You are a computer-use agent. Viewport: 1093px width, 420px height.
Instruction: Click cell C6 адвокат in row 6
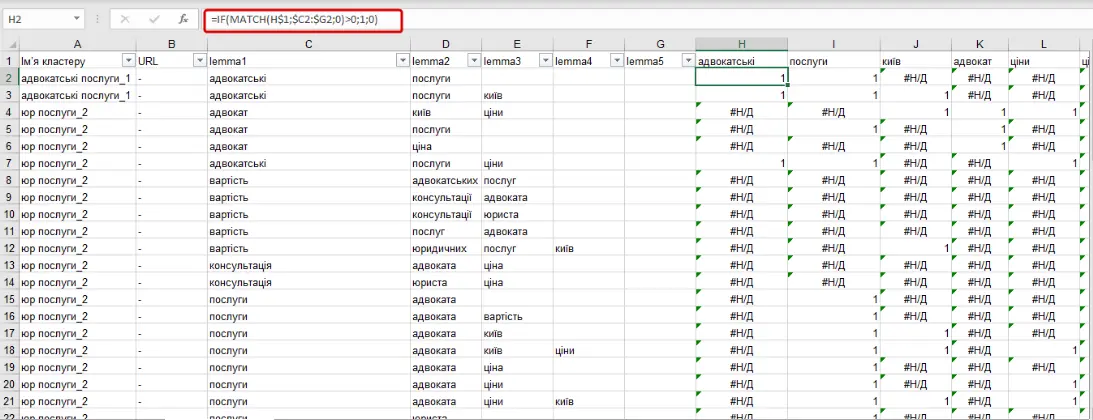pos(308,146)
